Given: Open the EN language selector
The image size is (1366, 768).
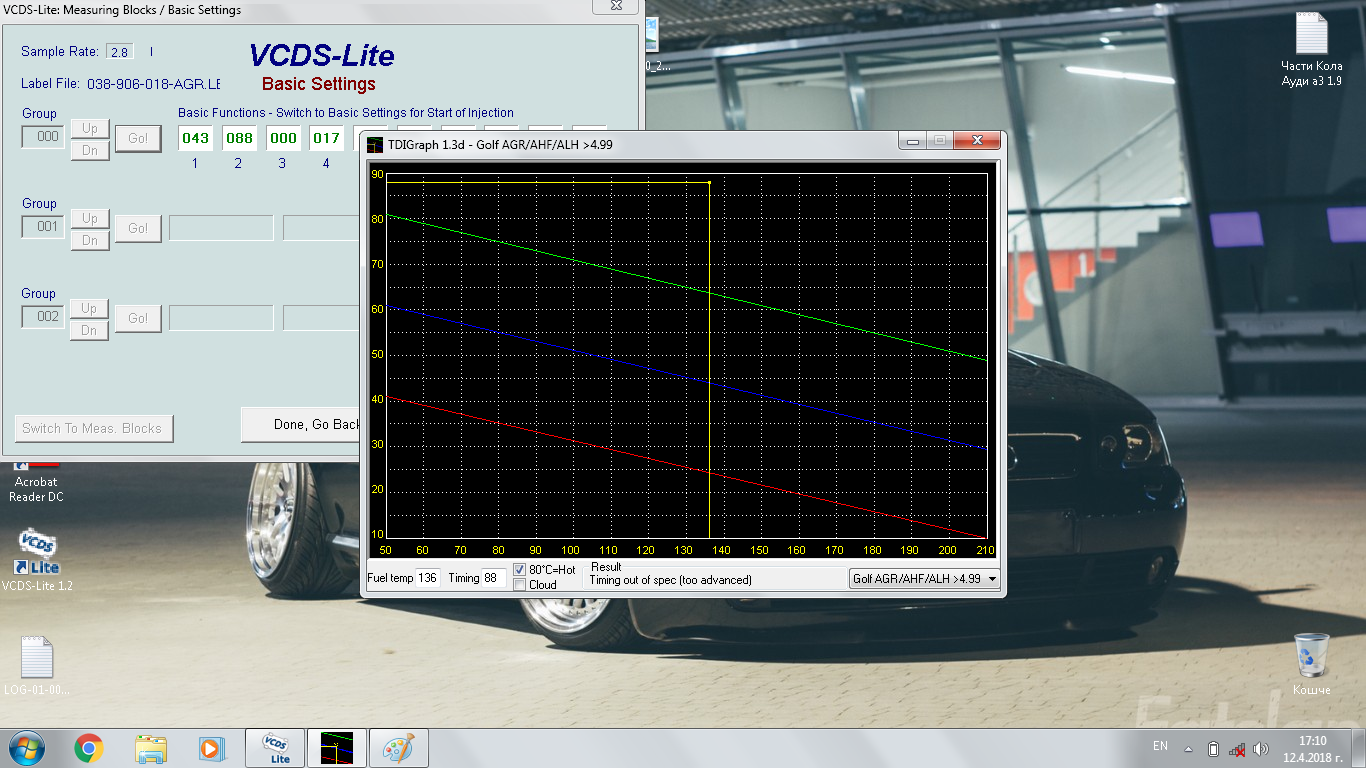Looking at the screenshot, I should point(1160,746).
